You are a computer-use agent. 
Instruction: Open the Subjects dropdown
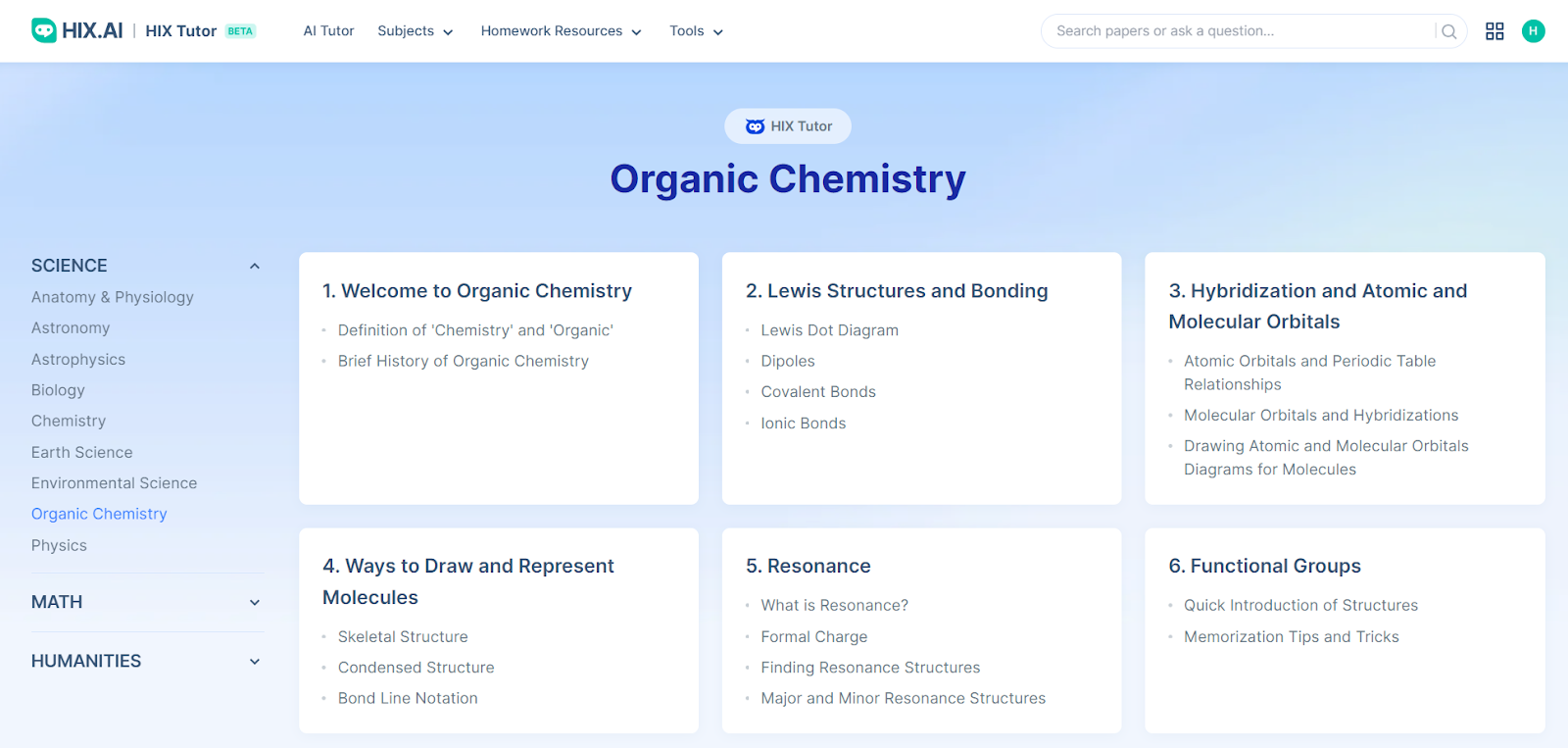coord(416,31)
